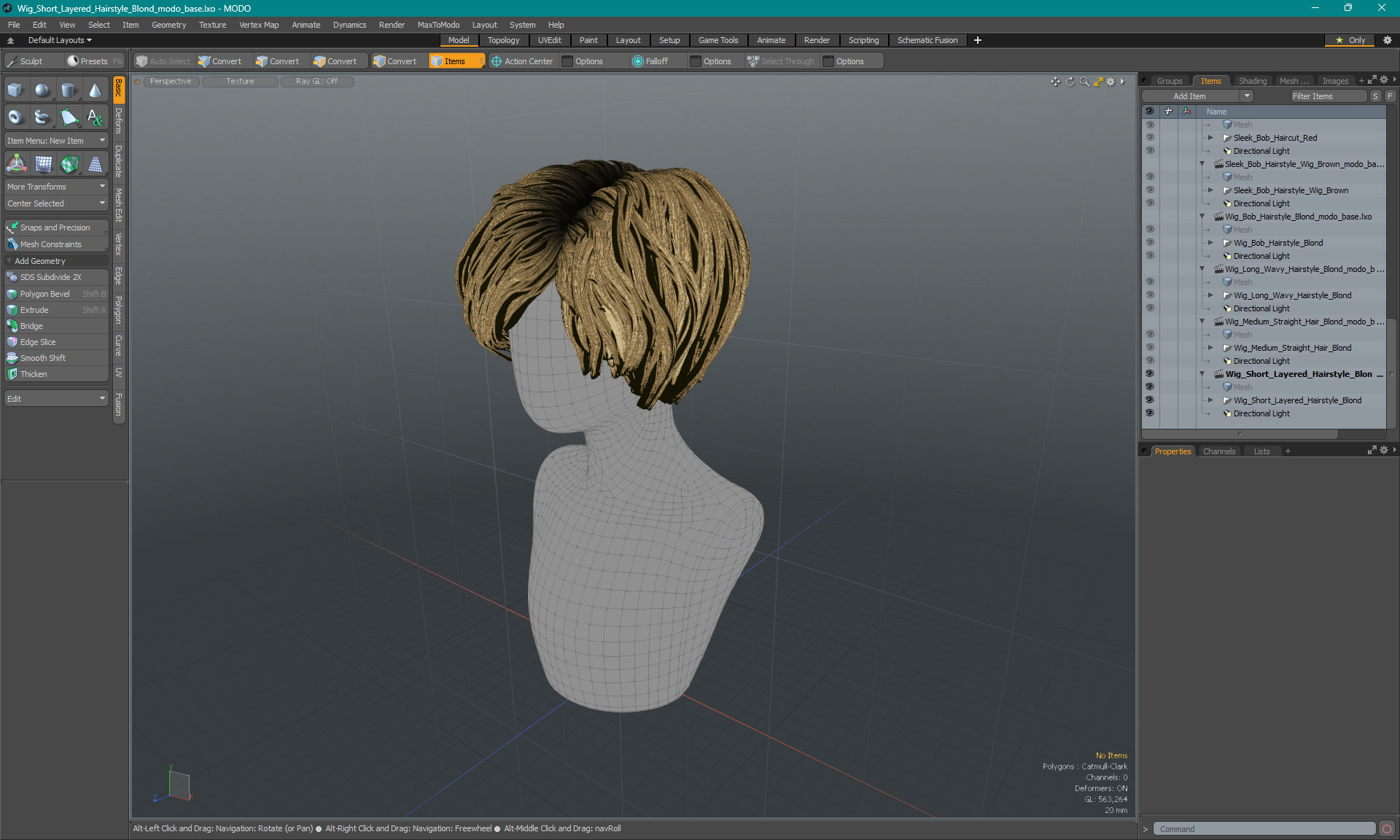Screen dimensions: 1400x840
Task: Open Mesh Constraints
Action: click(x=56, y=244)
